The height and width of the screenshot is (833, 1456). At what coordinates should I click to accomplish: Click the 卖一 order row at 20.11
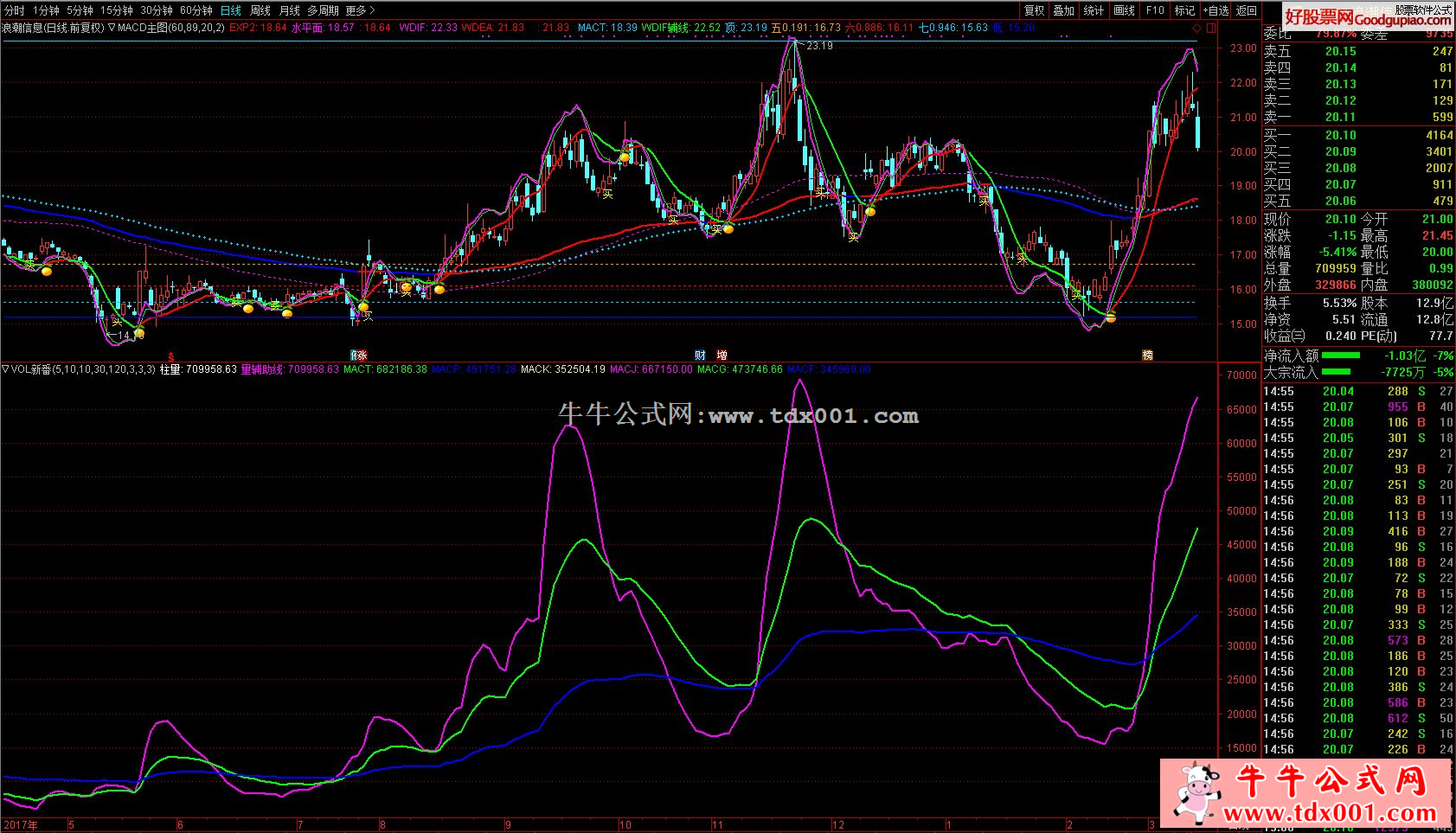(1358, 117)
